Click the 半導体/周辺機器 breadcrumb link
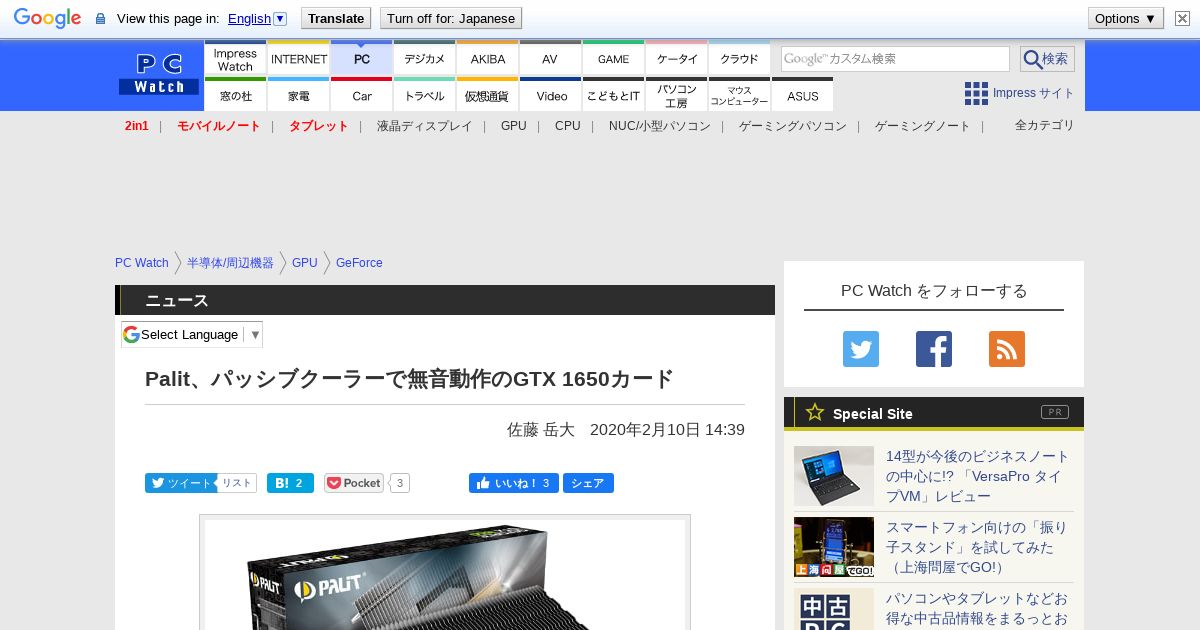 [230, 263]
